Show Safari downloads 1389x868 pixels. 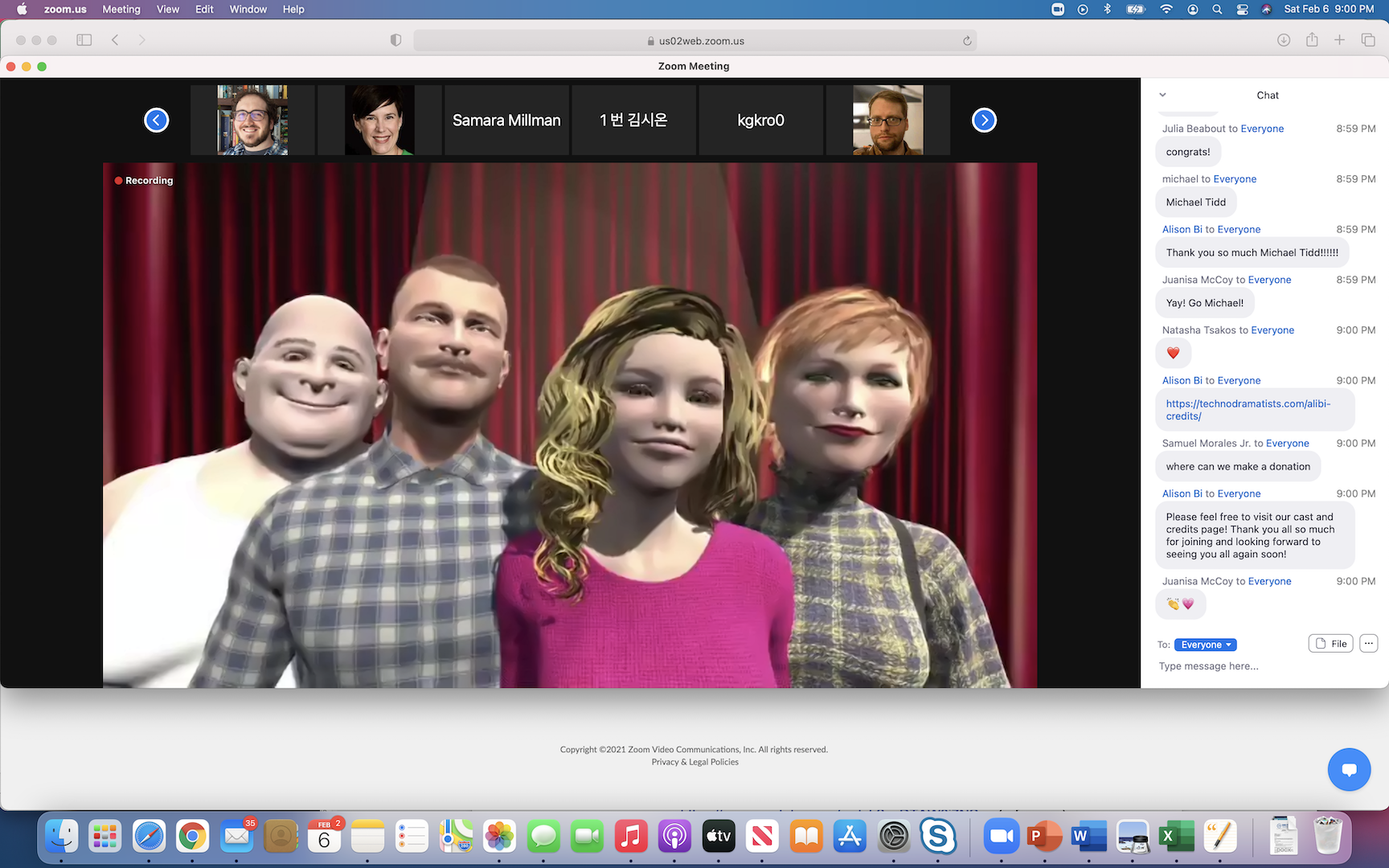click(x=1284, y=40)
